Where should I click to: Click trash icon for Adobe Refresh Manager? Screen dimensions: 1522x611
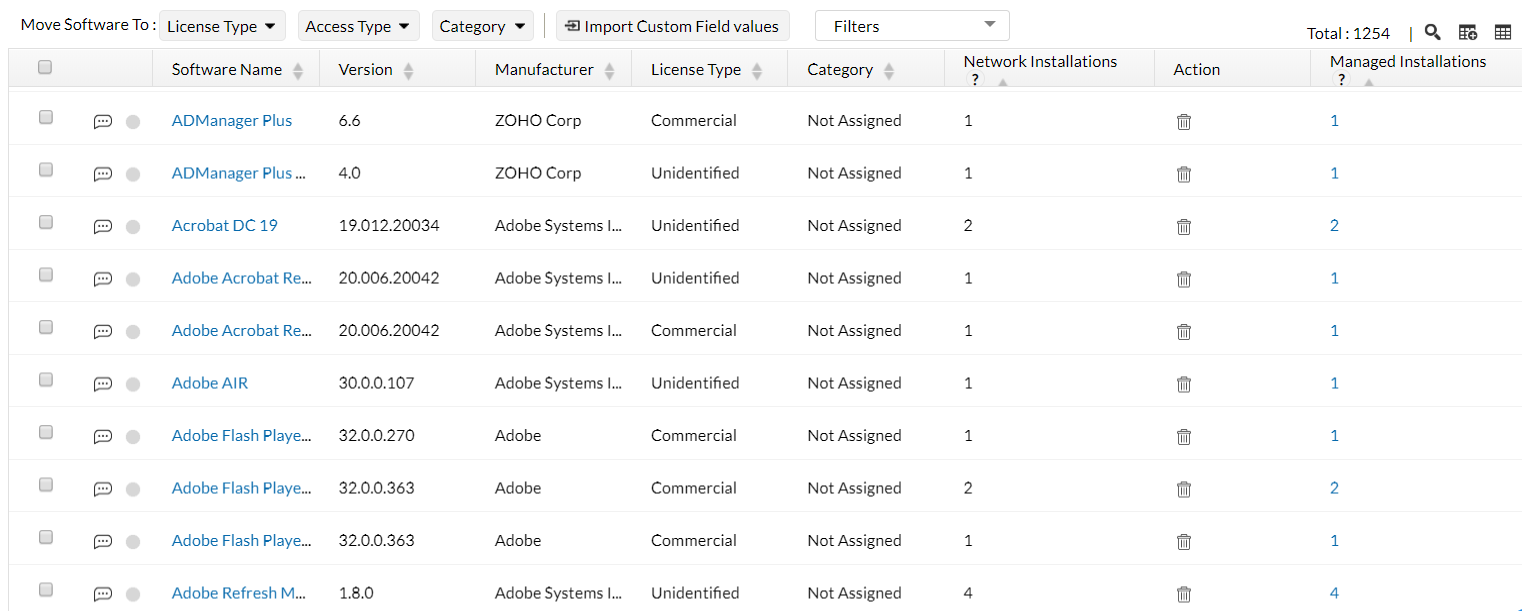point(1184,594)
